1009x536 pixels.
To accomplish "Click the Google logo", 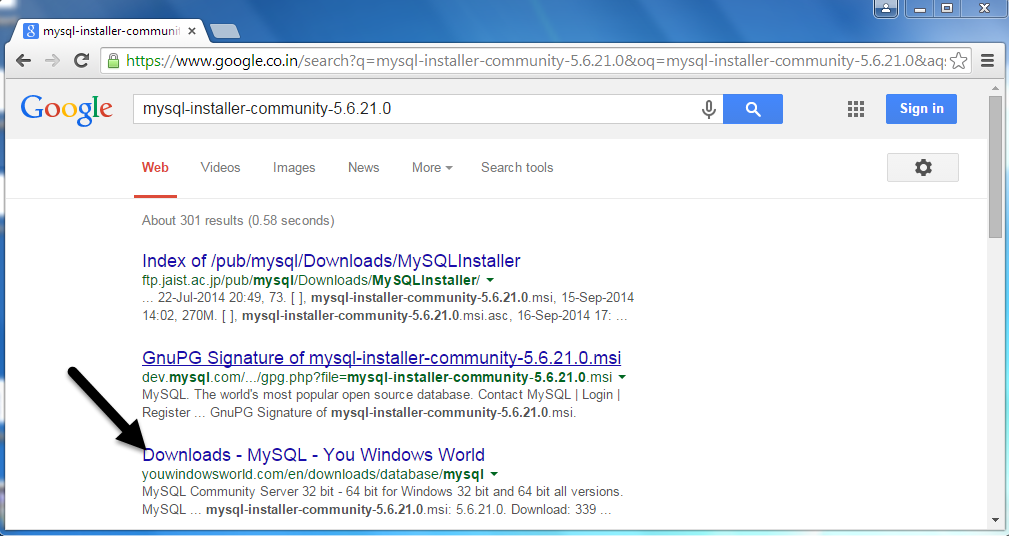I will 66,109.
